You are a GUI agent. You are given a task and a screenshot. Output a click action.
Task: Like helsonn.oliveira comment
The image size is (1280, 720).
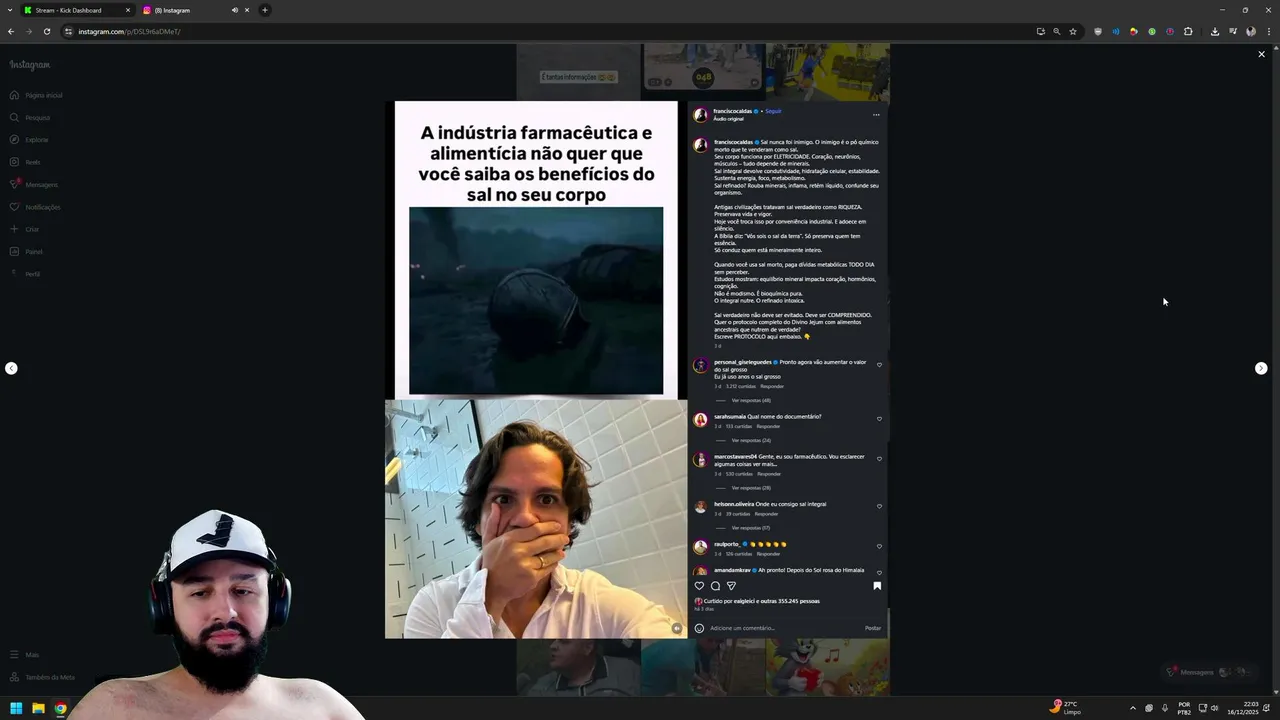tap(879, 507)
